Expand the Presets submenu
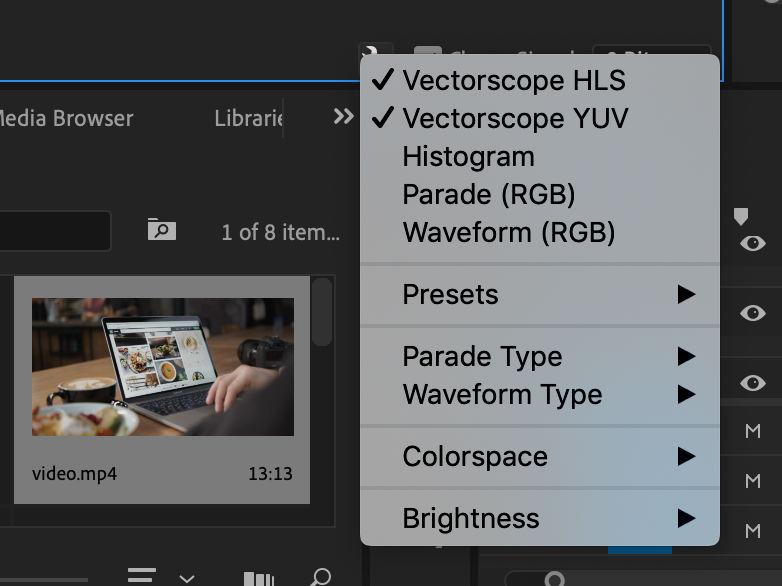 (540, 294)
